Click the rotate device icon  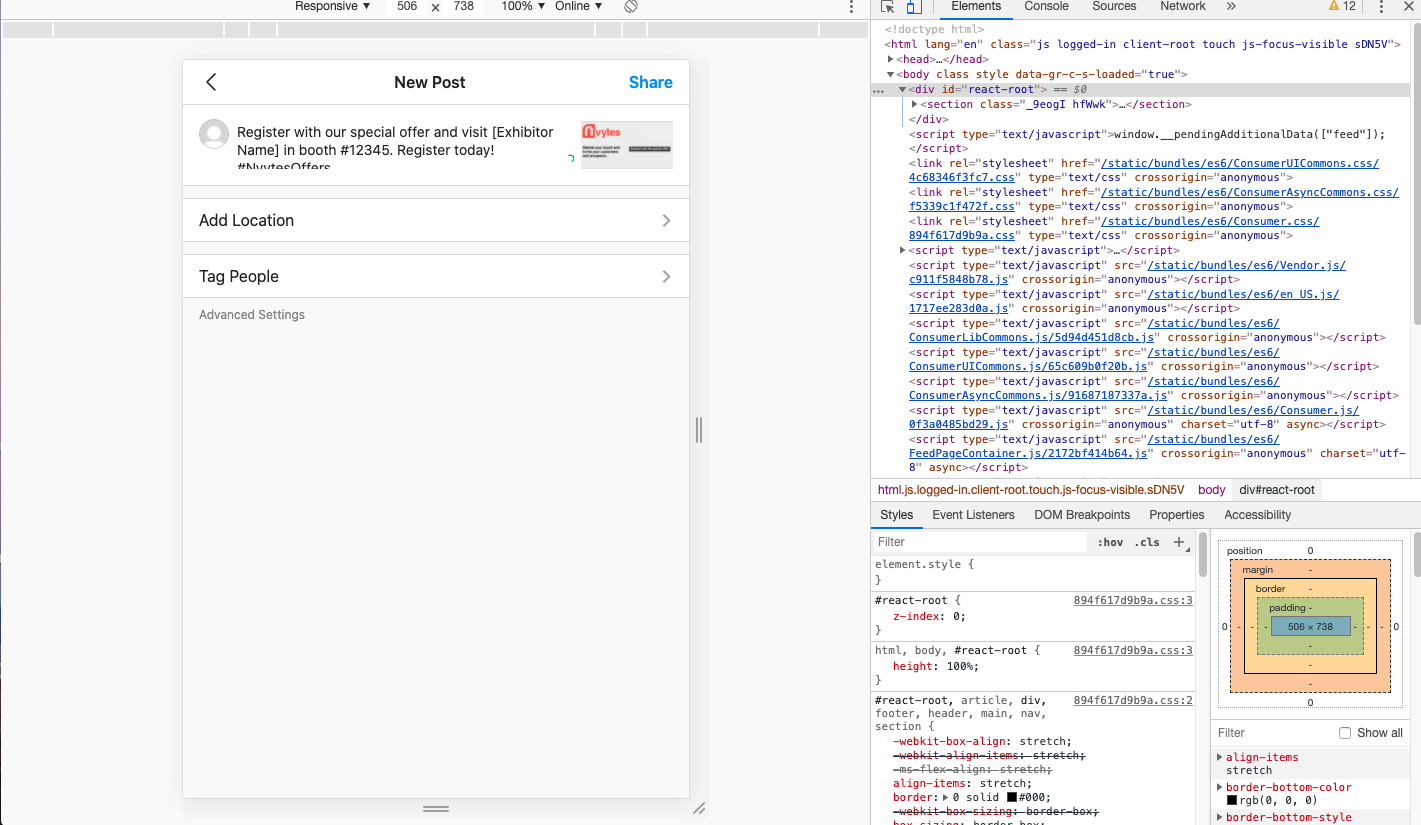tap(631, 6)
